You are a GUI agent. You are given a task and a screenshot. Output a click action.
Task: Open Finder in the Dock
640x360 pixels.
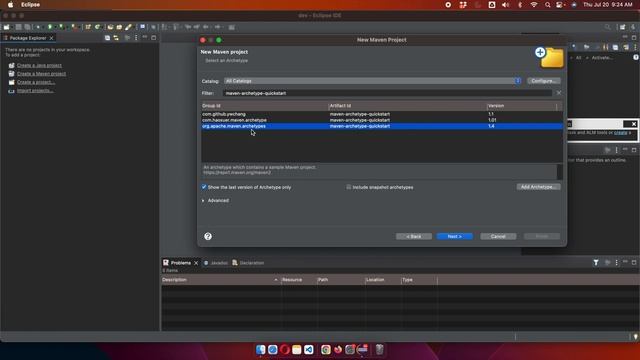coord(260,349)
